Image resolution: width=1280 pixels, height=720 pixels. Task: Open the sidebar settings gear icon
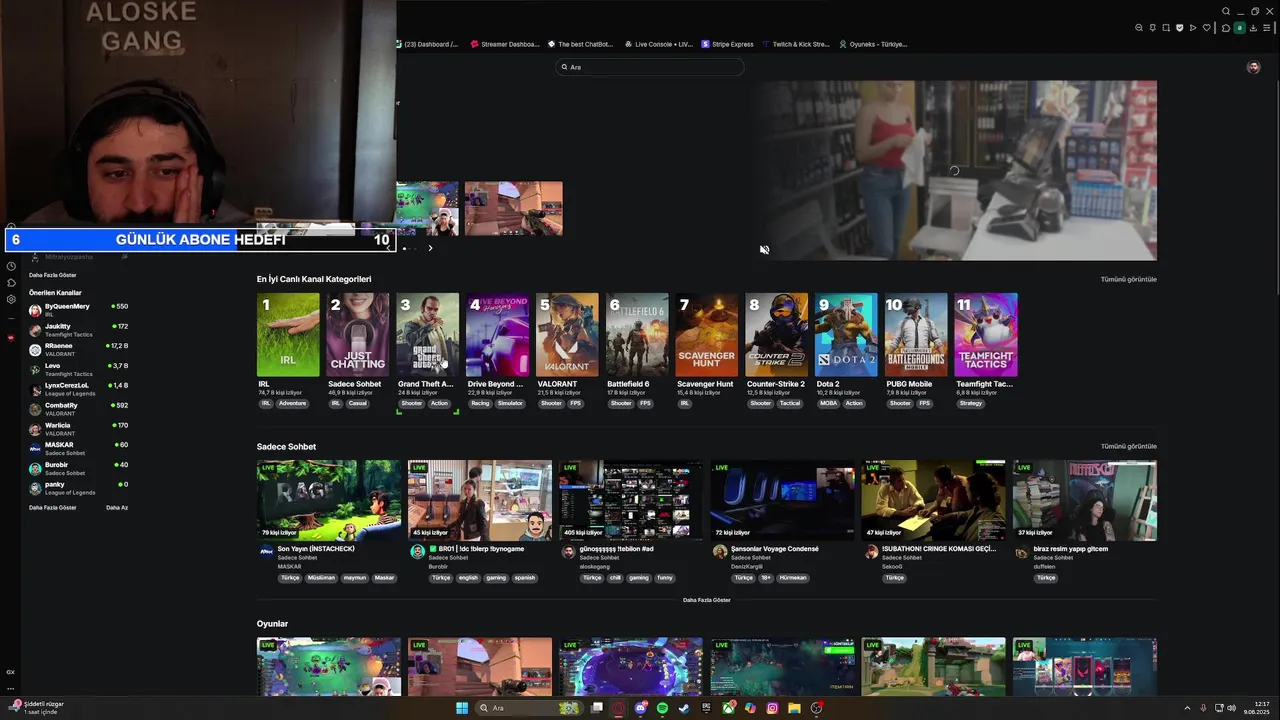pos(11,299)
